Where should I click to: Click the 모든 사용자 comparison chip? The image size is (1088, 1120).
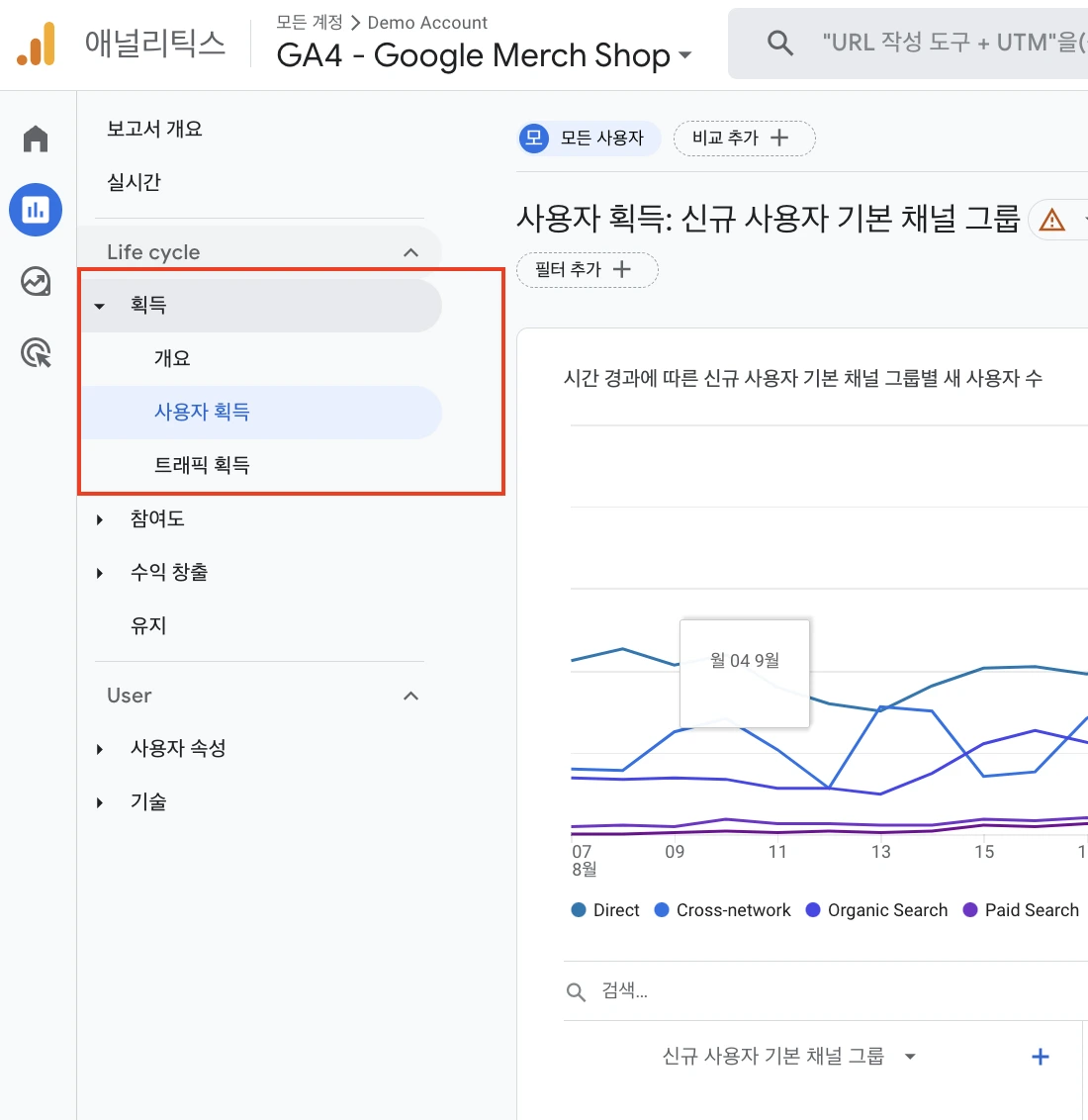click(x=589, y=138)
